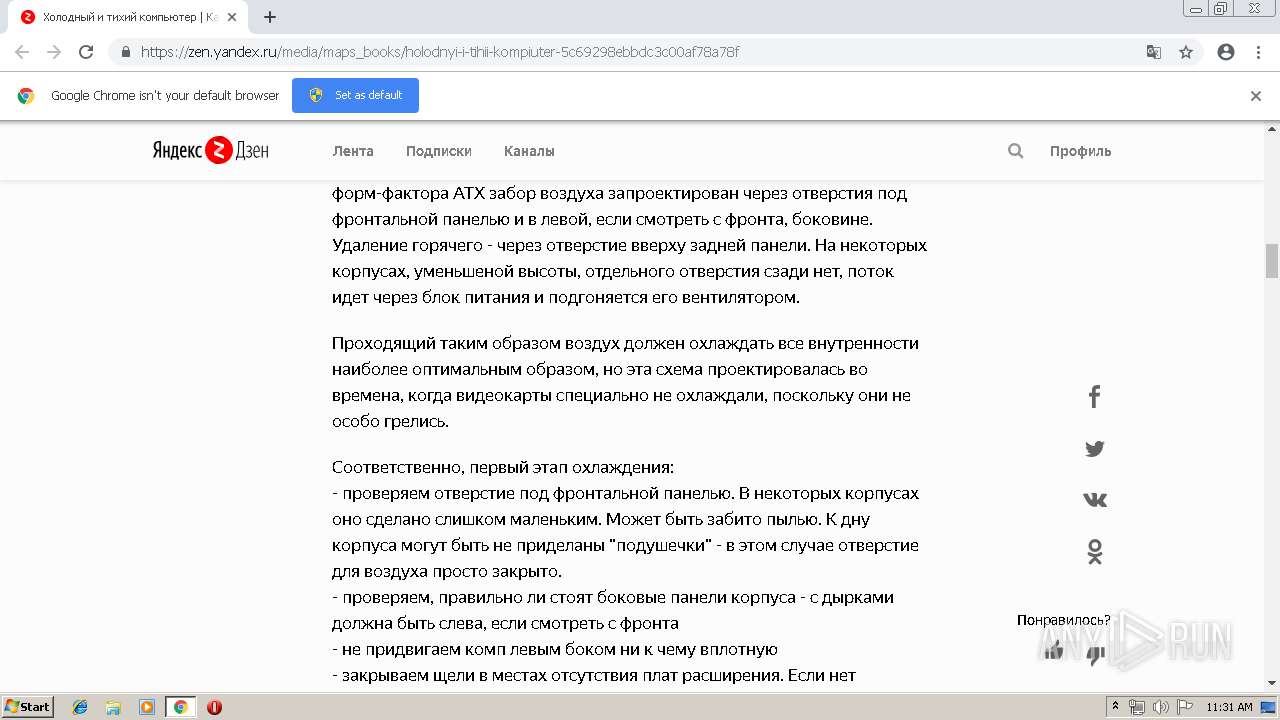Switch to Chrome taskbar button
1280x720 pixels.
click(x=180, y=707)
